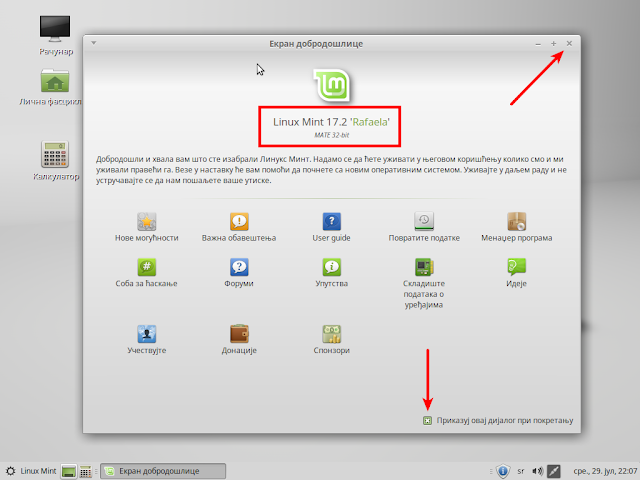Click the Linux Mint 17.2 'Rafaela' title
Viewport: 640px width, 480px height.
pyautogui.click(x=331, y=122)
